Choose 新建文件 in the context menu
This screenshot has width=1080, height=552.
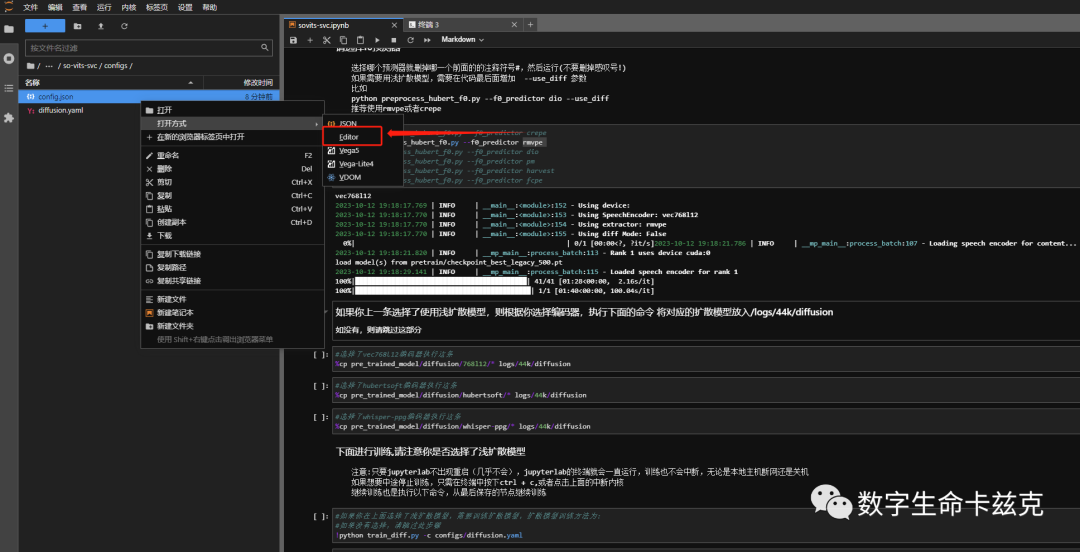pyautogui.click(x=231, y=300)
